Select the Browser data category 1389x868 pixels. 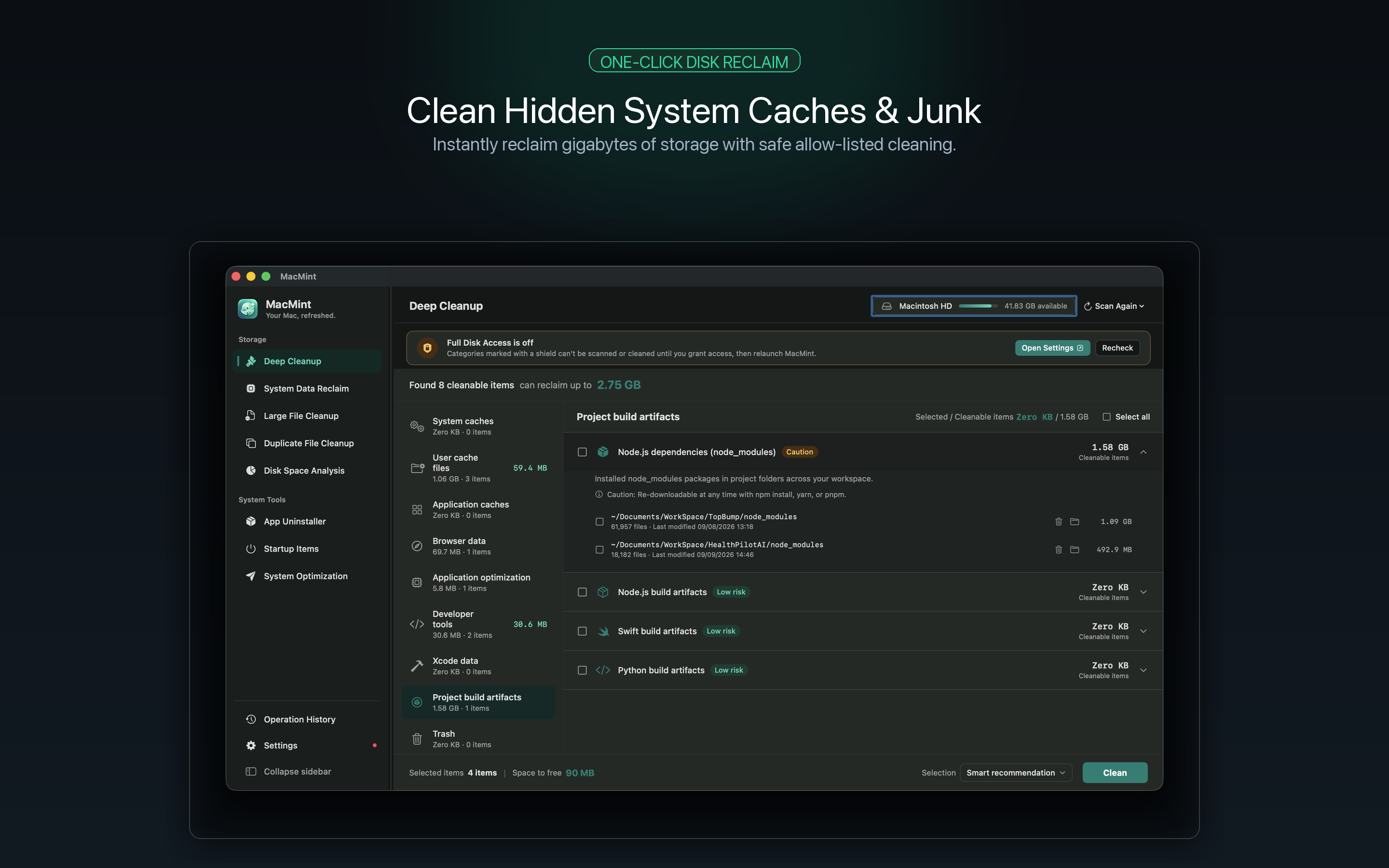point(479,546)
